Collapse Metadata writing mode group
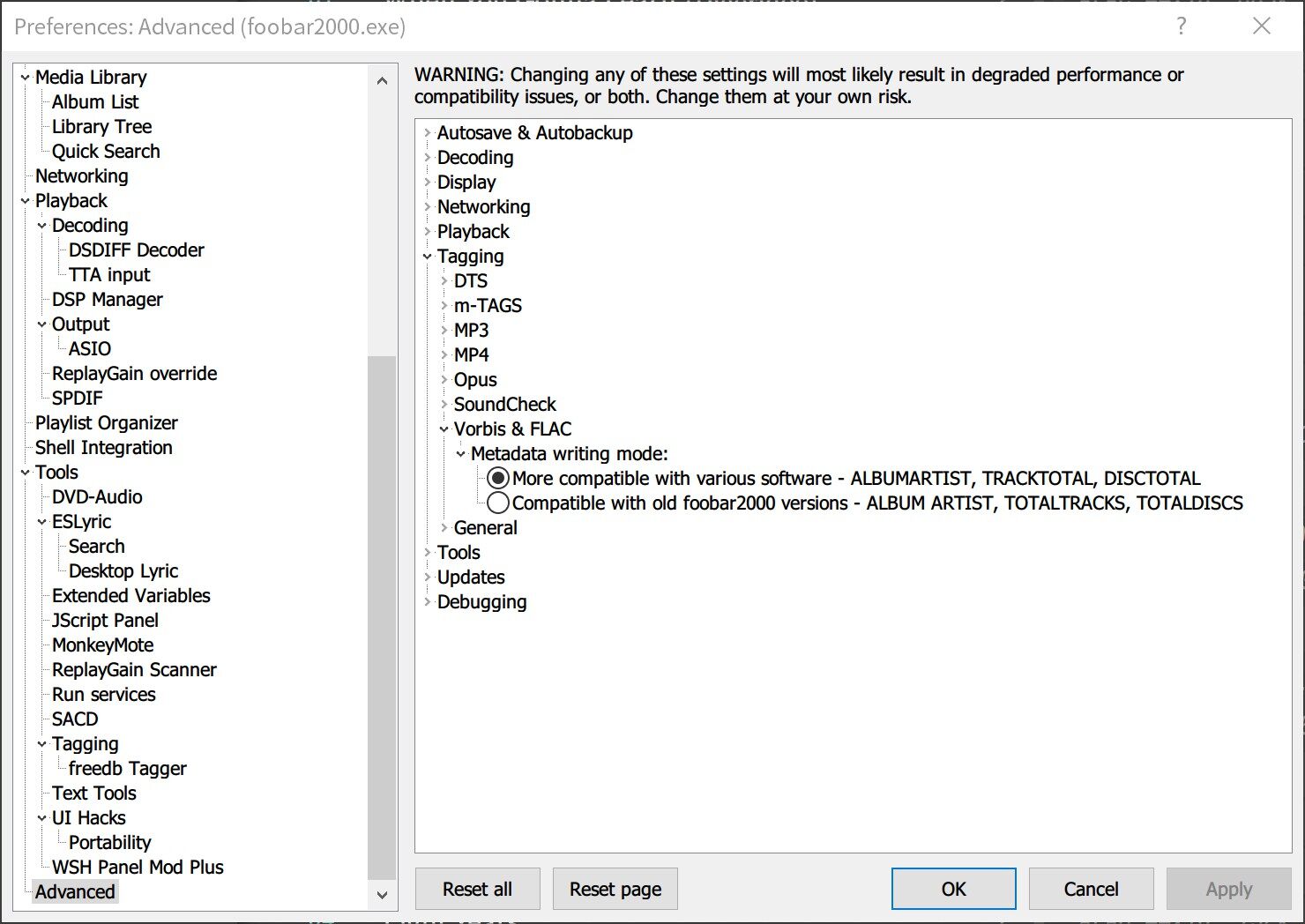The width and height of the screenshot is (1305, 924). (x=461, y=454)
